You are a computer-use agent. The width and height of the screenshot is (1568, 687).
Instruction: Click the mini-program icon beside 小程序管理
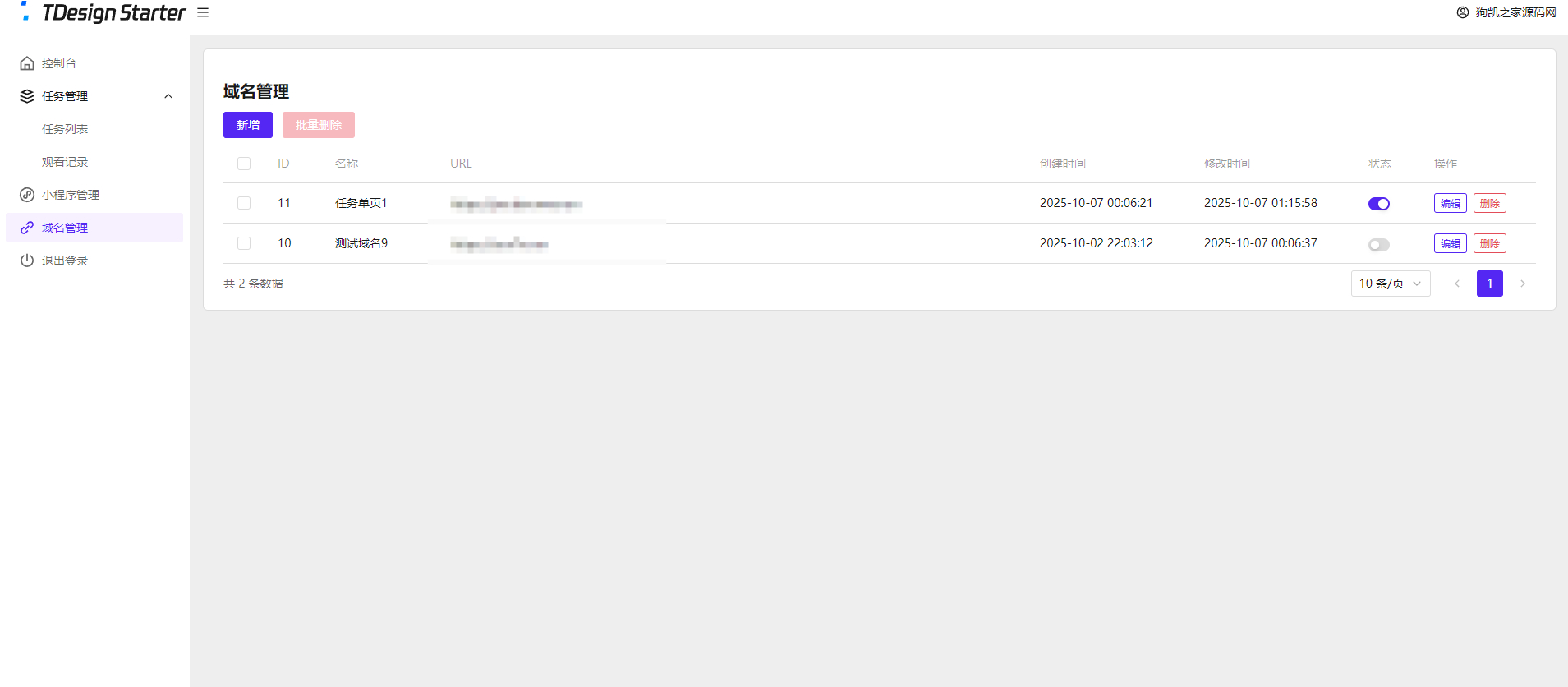(27, 195)
